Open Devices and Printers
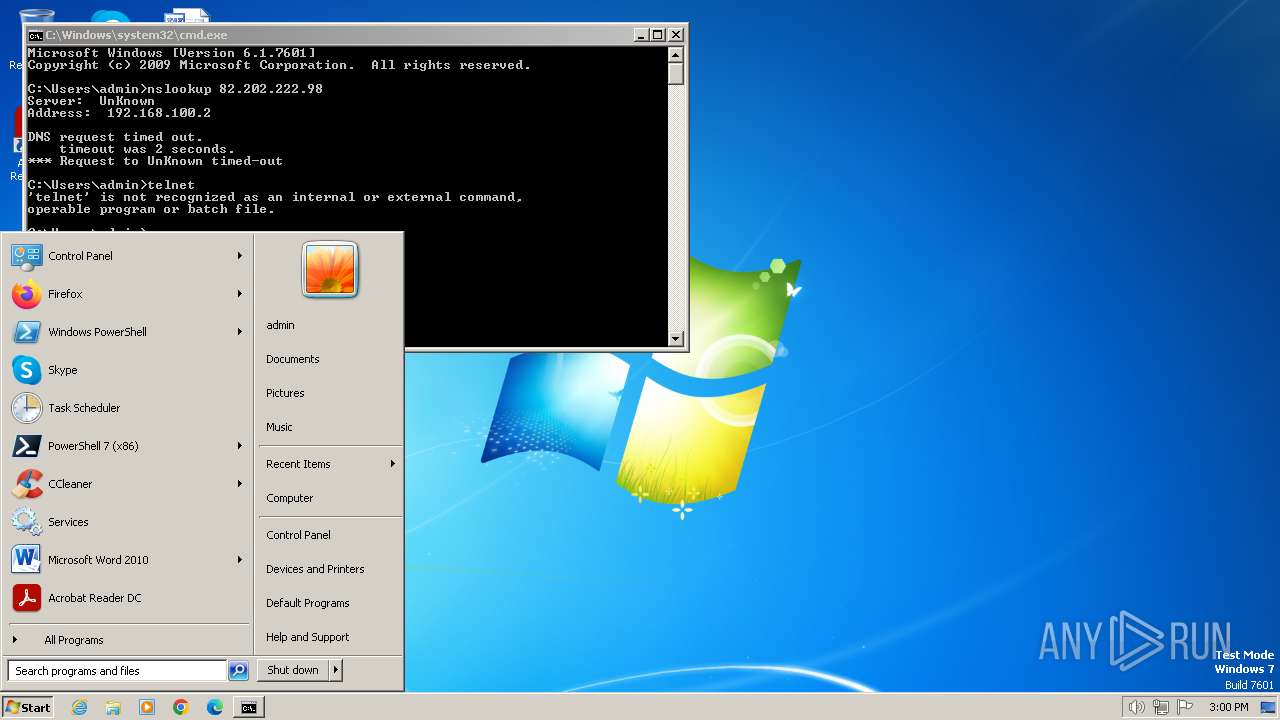This screenshot has height=720, width=1280. [x=315, y=569]
